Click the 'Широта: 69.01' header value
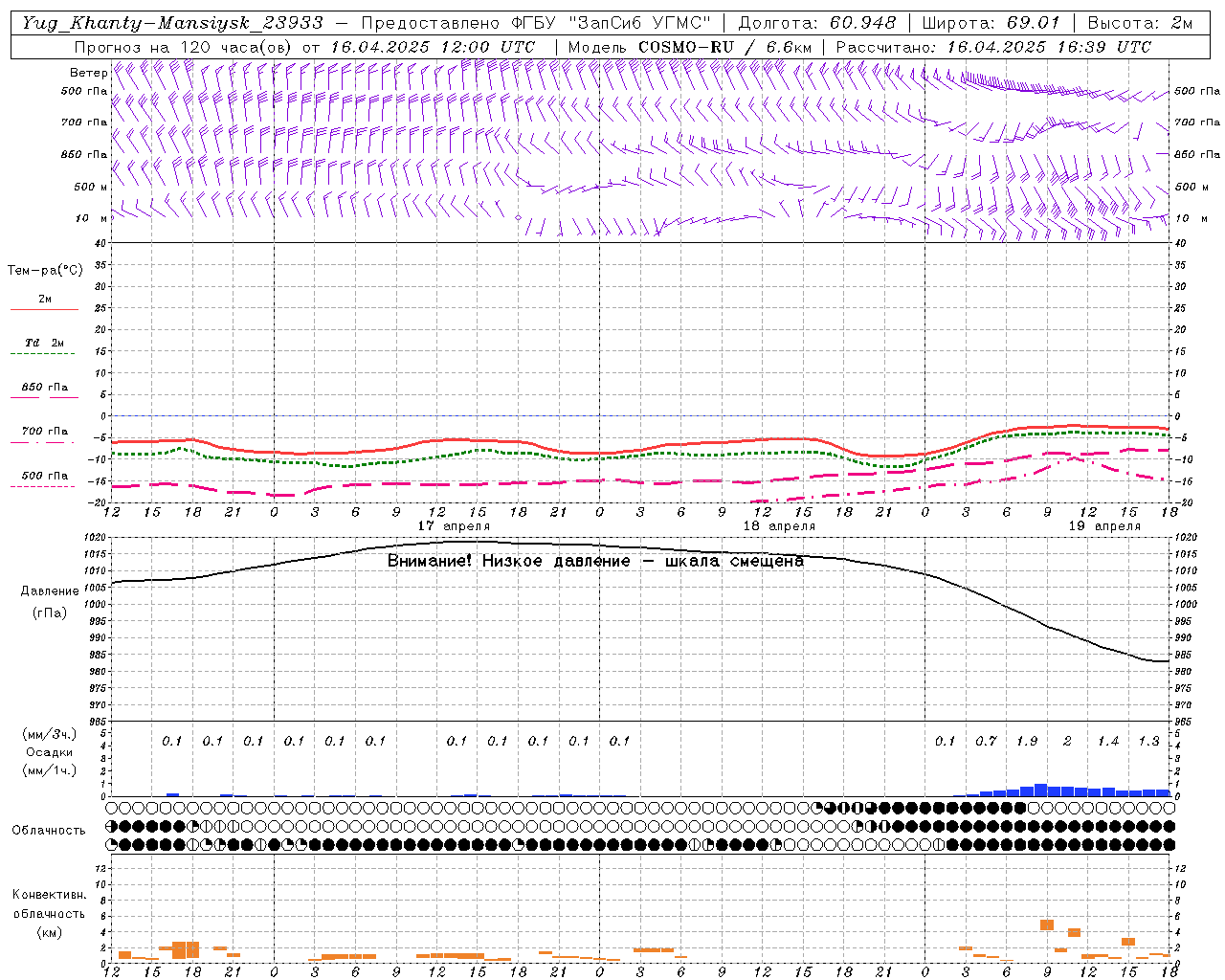Viewport: 1225px width, 980px height. coord(991,23)
